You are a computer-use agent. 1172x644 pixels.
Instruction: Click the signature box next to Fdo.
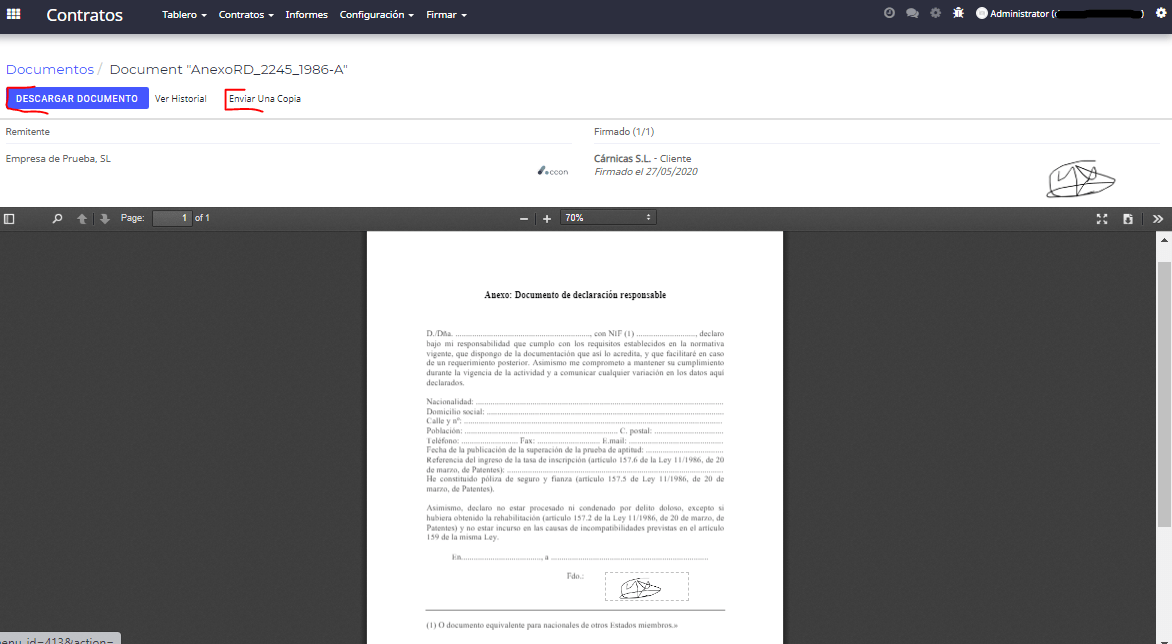pos(647,586)
